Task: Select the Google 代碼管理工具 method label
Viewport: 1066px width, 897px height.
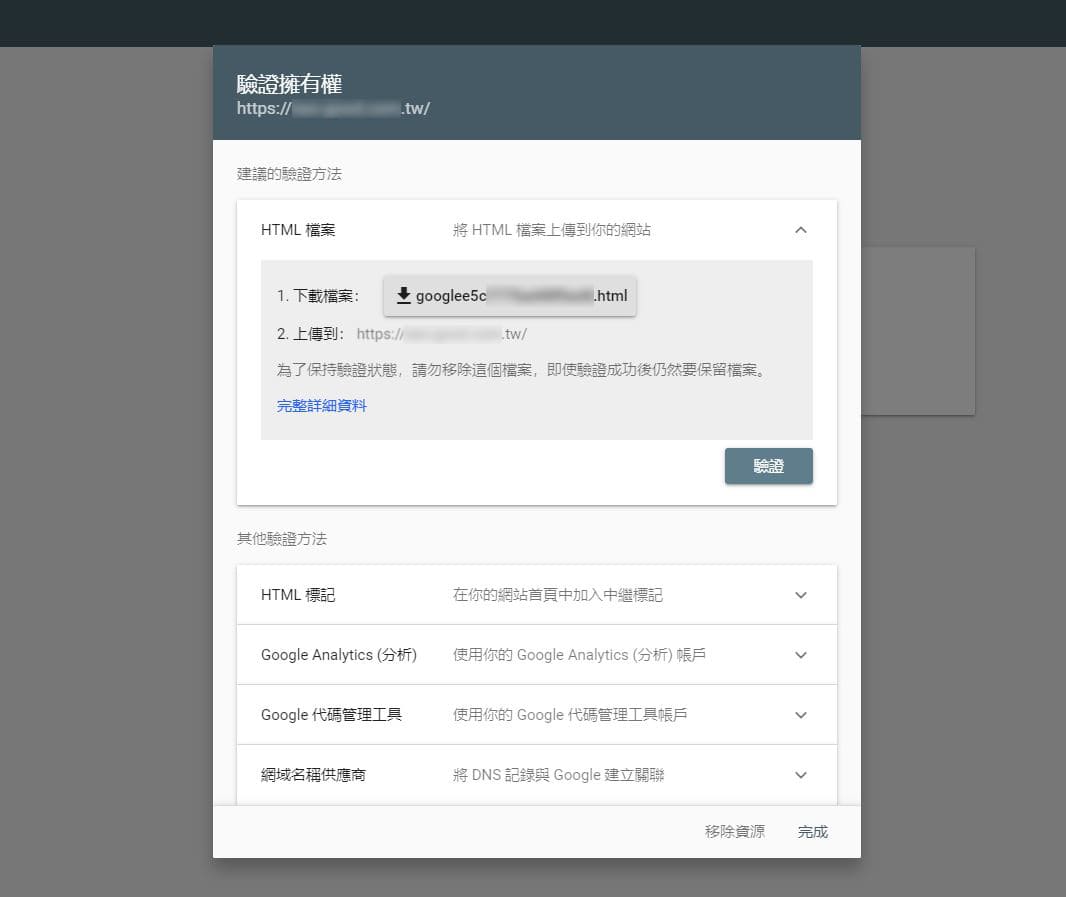Action: pyautogui.click(x=331, y=715)
